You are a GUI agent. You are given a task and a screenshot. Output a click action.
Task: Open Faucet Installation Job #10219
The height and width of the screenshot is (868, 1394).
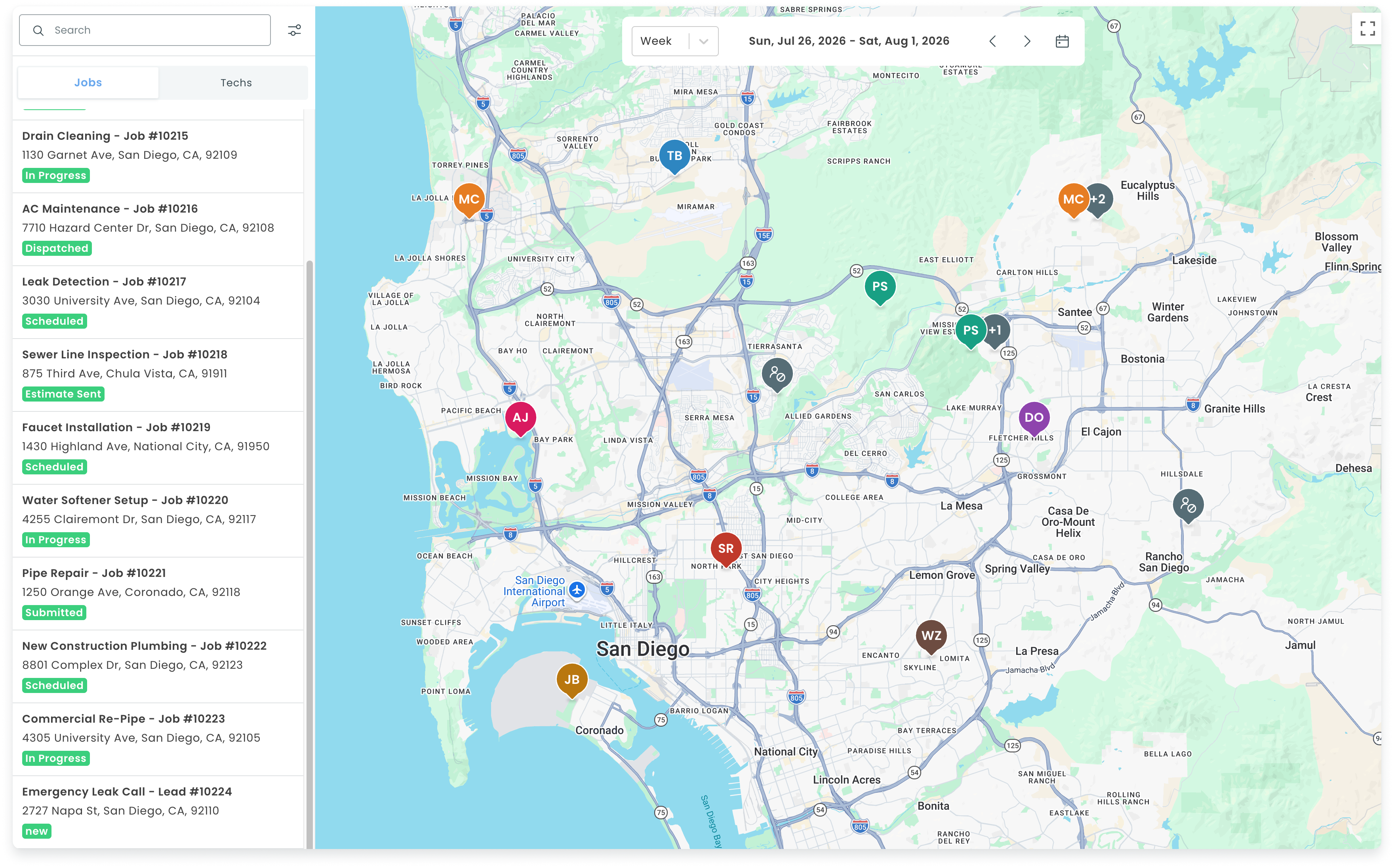pyautogui.click(x=158, y=448)
